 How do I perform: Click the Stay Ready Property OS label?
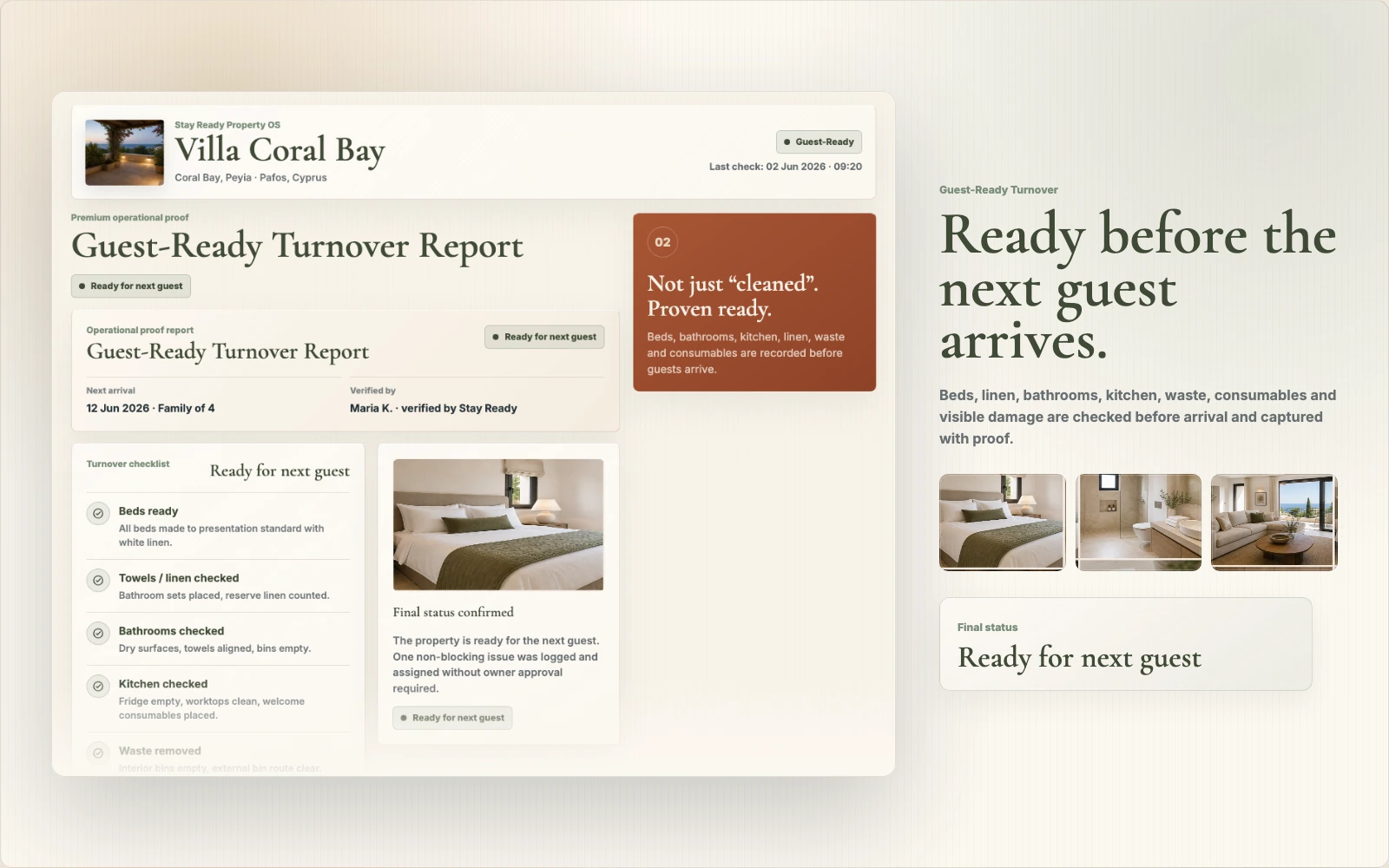point(227,125)
